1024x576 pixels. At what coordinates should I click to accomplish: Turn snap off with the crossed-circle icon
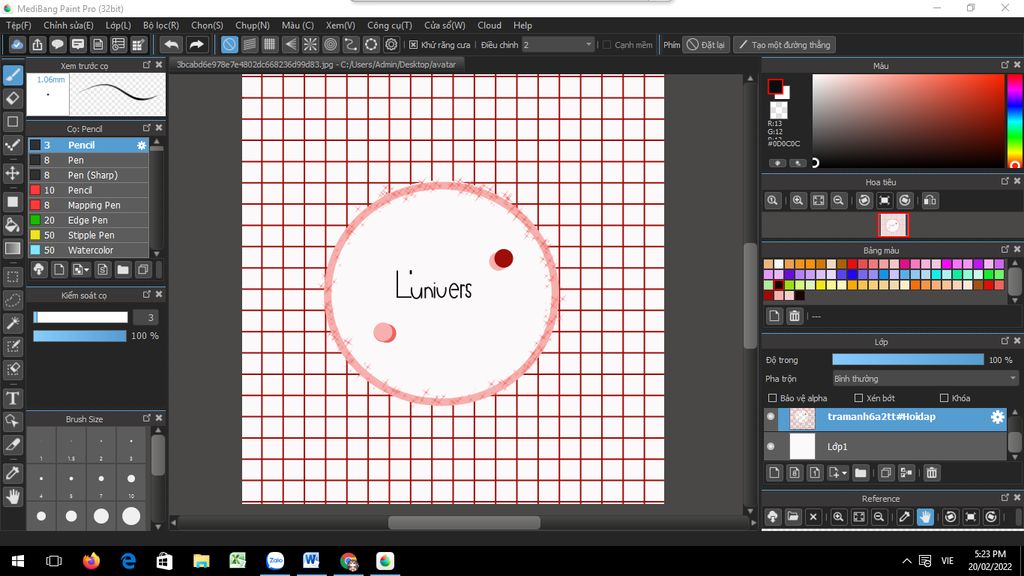229,44
